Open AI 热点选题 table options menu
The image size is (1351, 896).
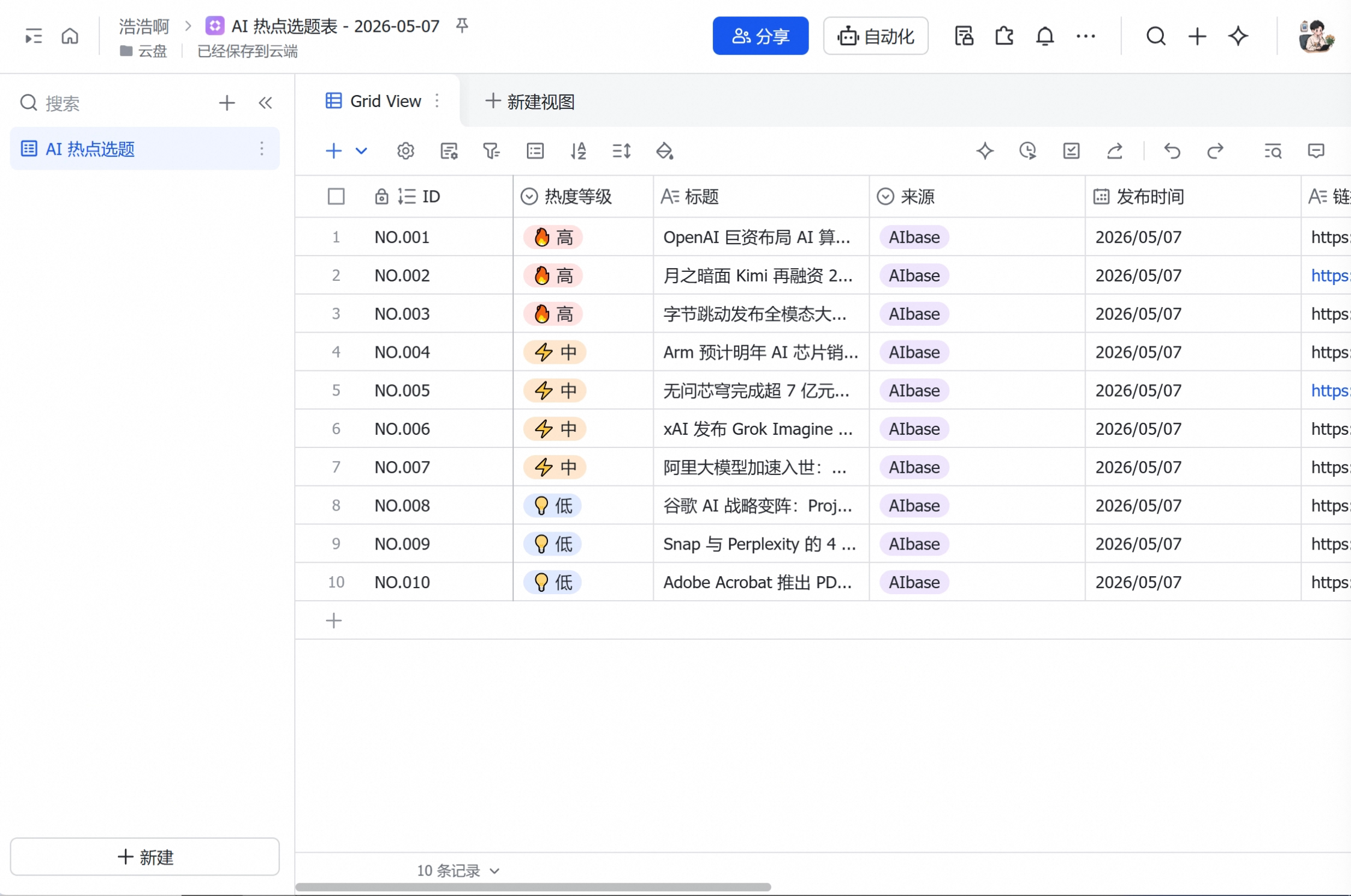pyautogui.click(x=262, y=149)
